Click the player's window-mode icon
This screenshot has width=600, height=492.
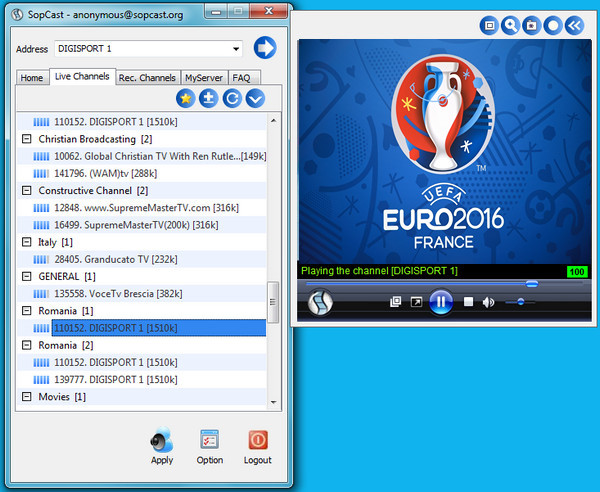pos(489,26)
